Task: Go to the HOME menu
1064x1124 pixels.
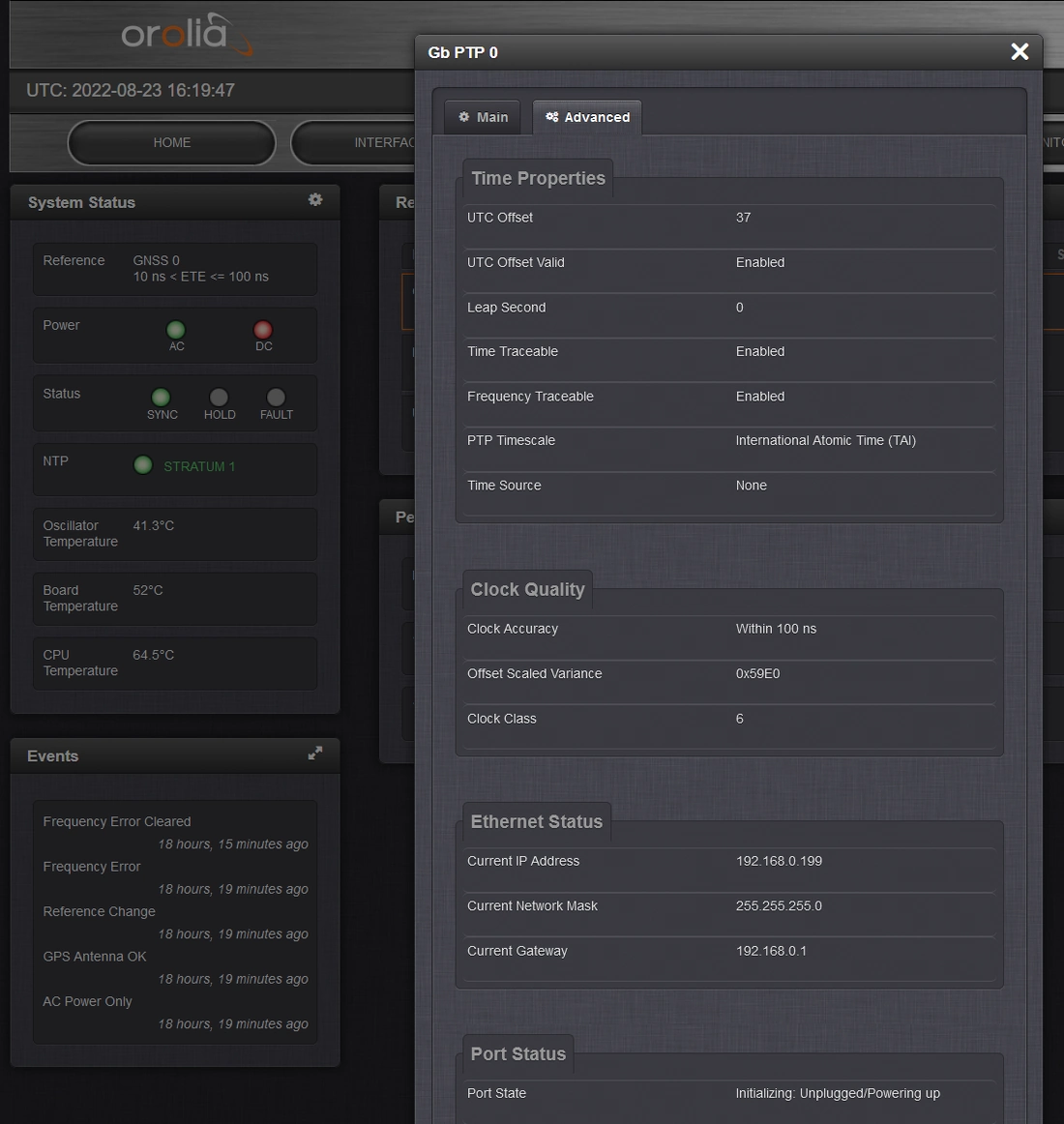Action: 172,142
